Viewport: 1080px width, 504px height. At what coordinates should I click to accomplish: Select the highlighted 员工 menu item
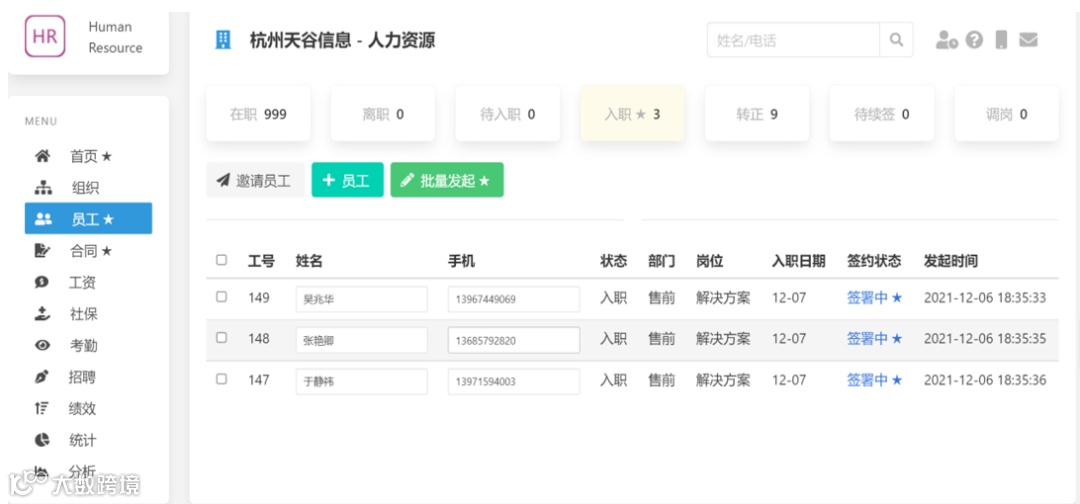point(88,219)
